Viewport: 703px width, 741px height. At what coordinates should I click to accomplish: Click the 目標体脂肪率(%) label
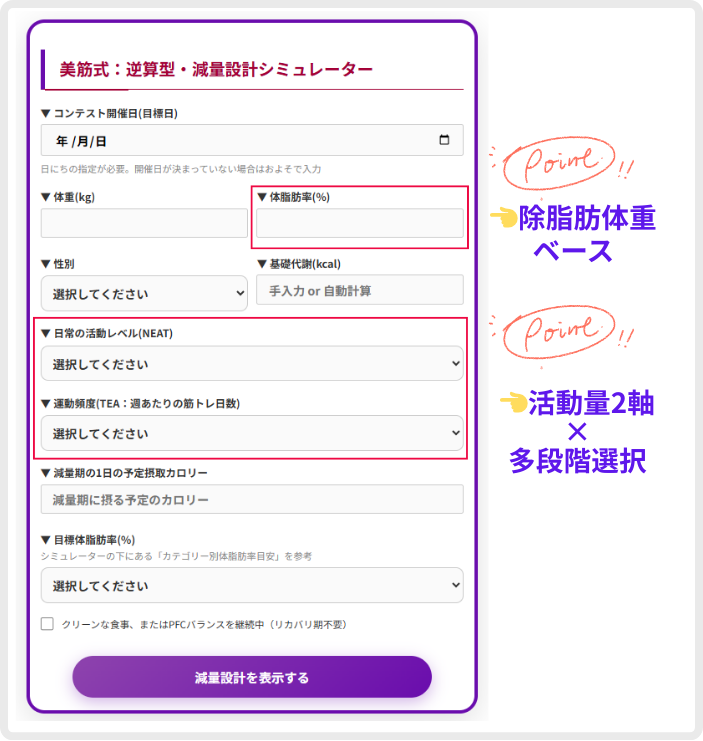(88, 540)
